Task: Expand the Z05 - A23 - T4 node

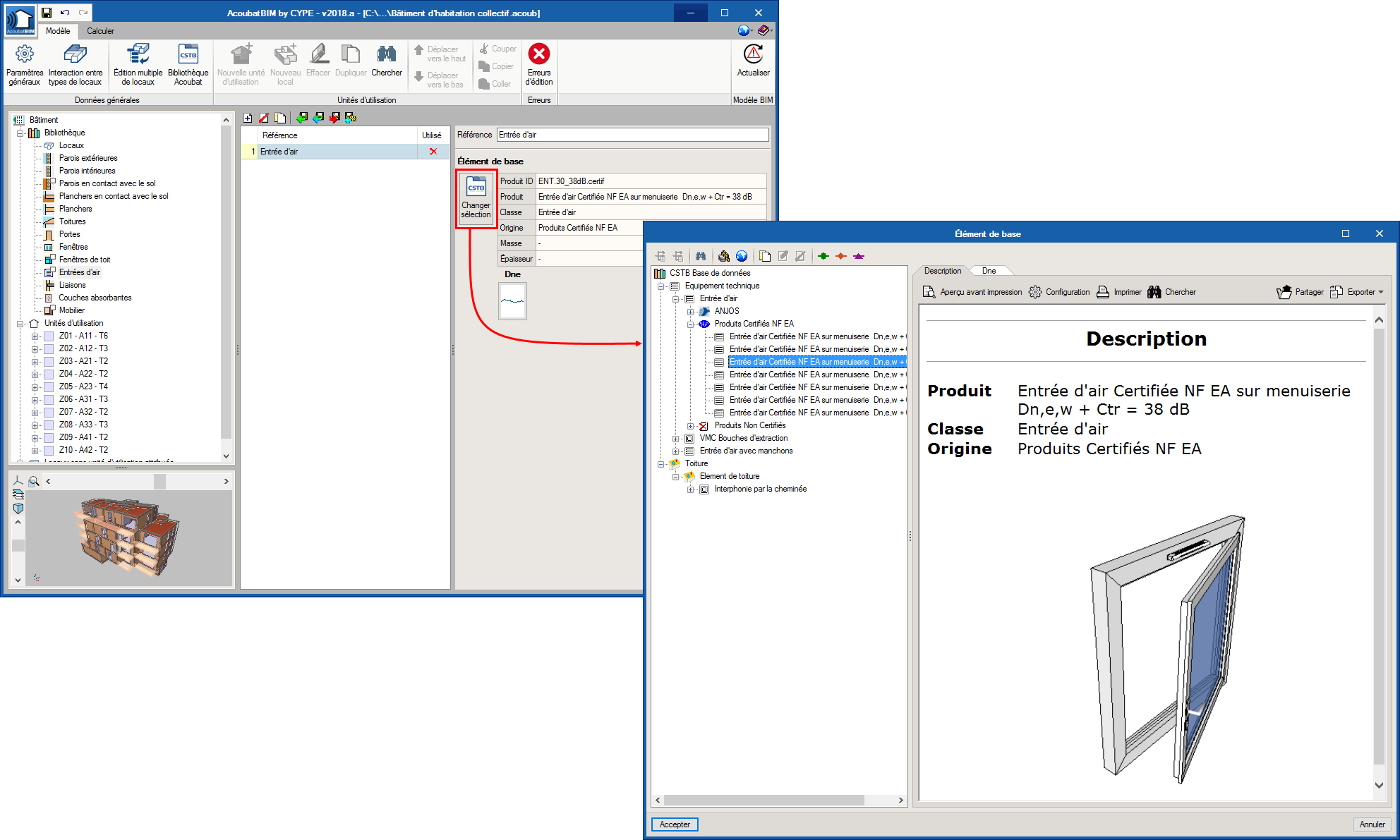Action: coord(35,387)
